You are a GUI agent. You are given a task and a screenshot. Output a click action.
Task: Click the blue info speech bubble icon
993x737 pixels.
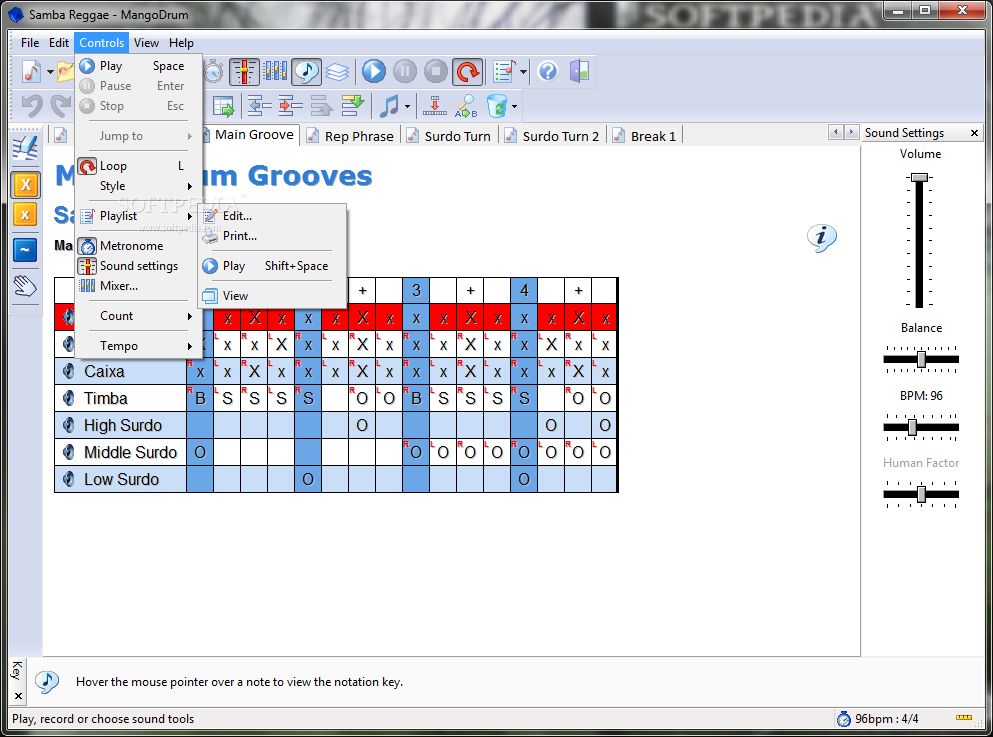(x=821, y=238)
